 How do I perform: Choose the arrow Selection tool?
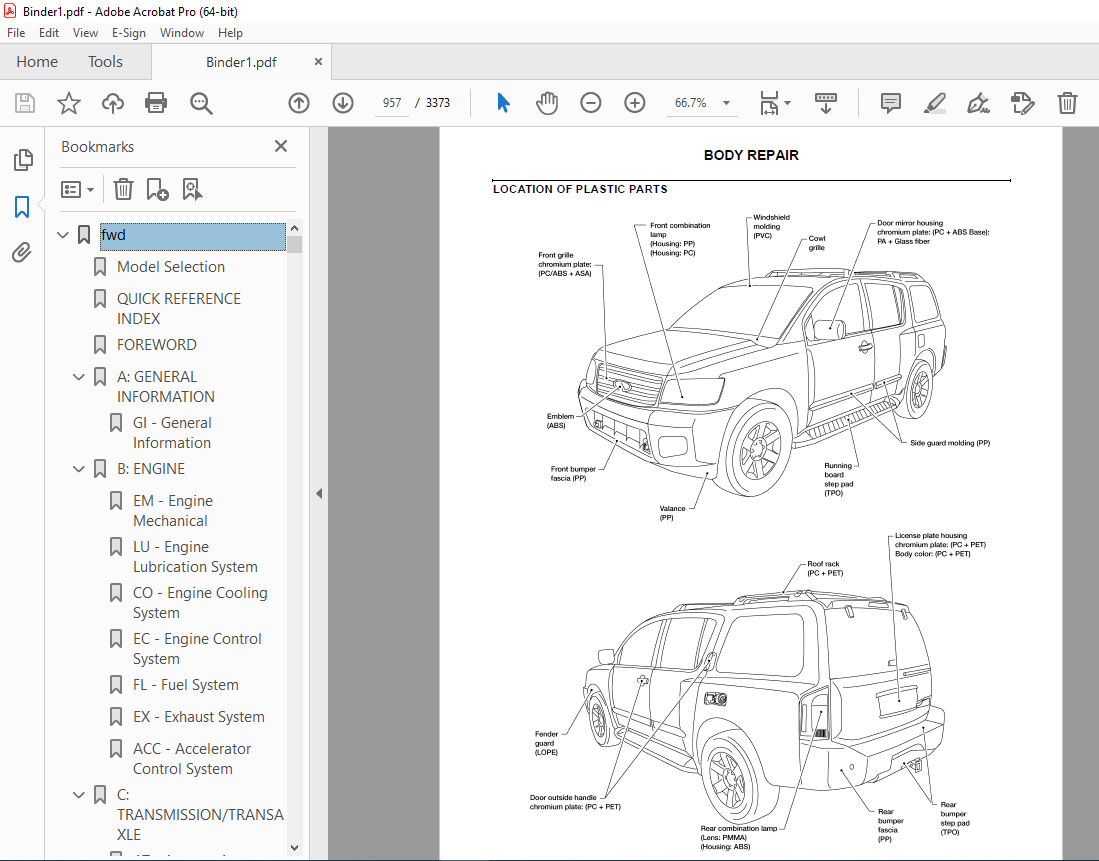pos(503,103)
